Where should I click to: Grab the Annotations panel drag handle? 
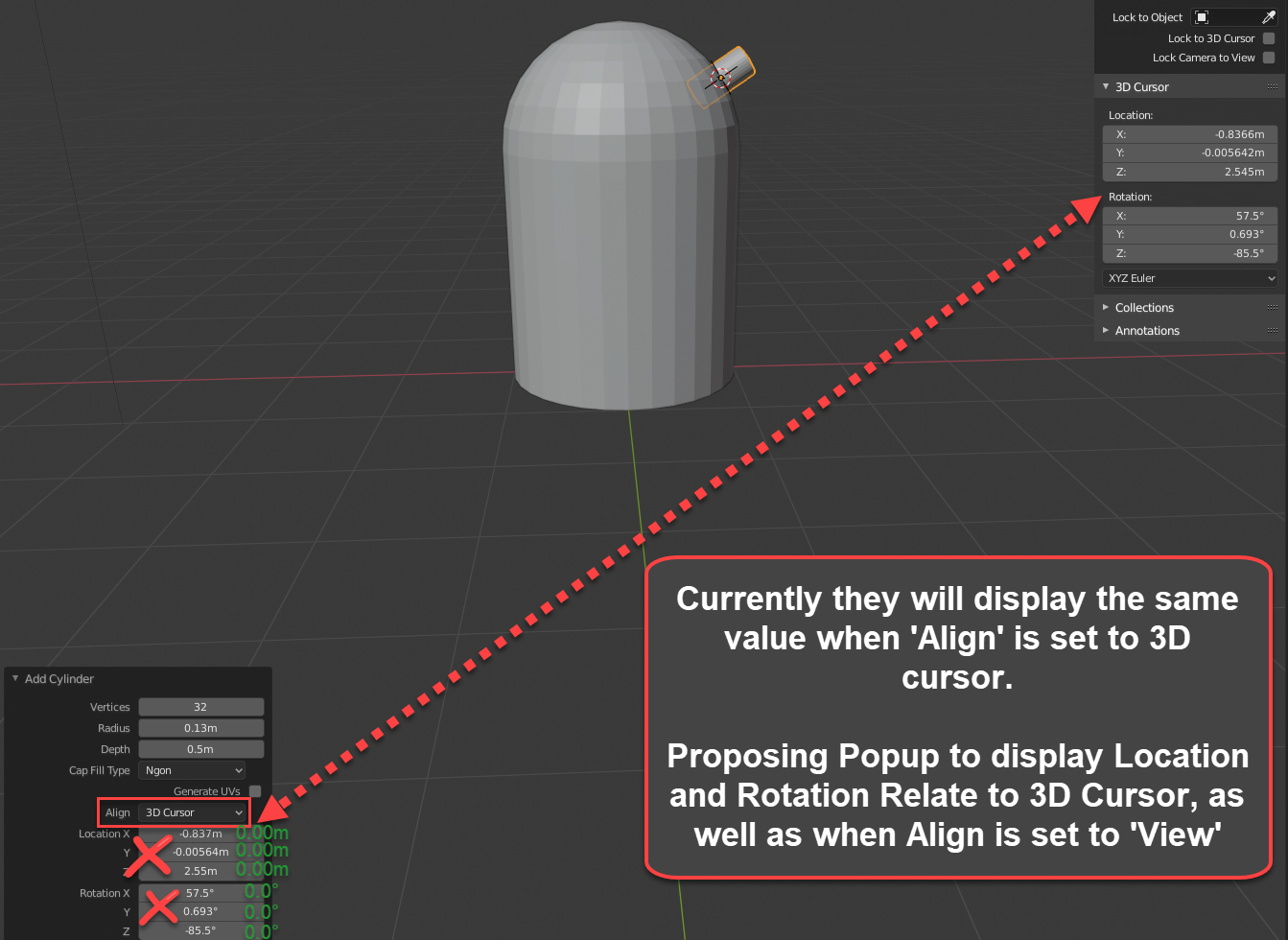pyautogui.click(x=1273, y=331)
